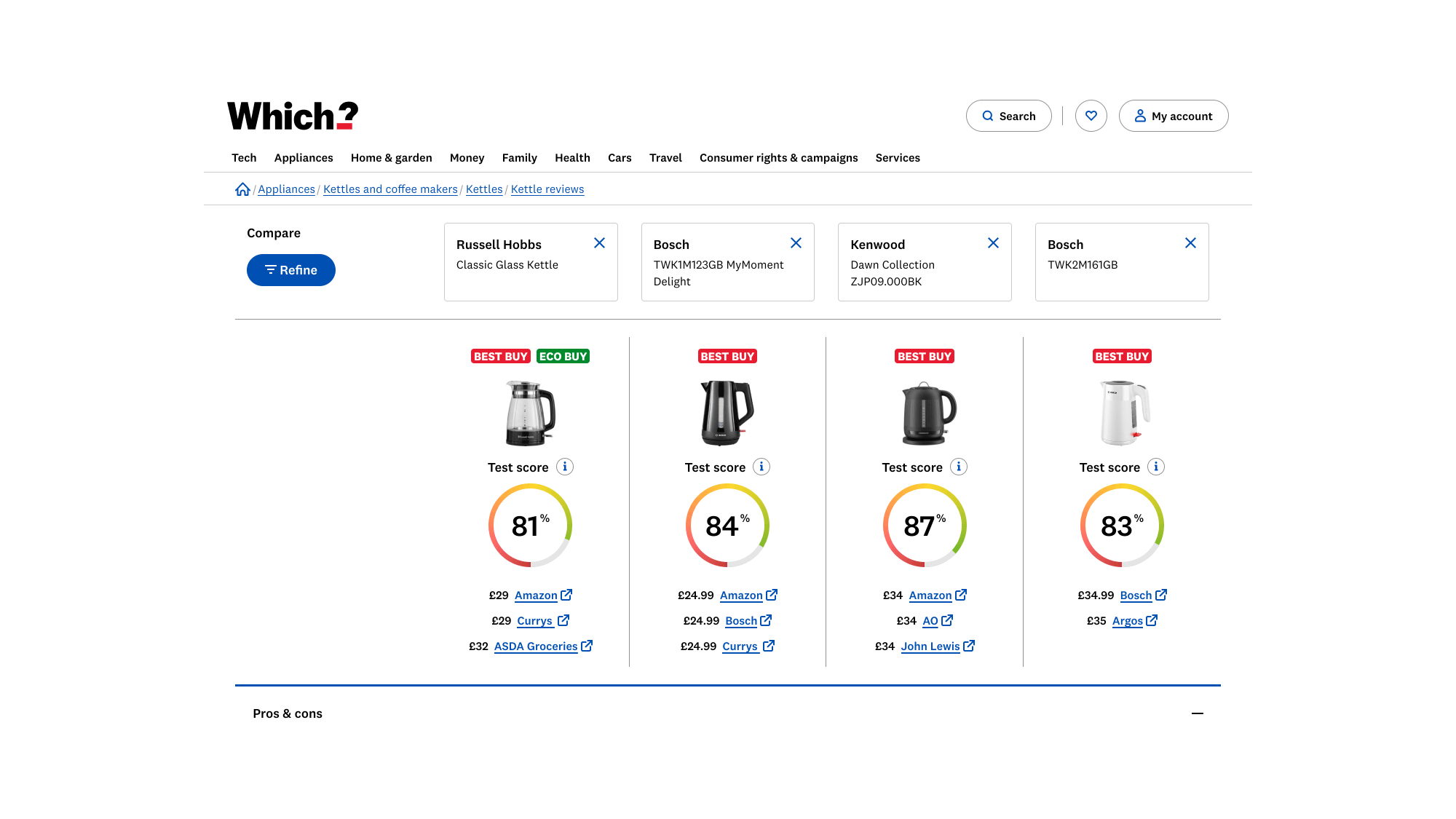Collapse the Pros & cons section
Viewport: 1456px width, 819px height.
[x=1197, y=713]
